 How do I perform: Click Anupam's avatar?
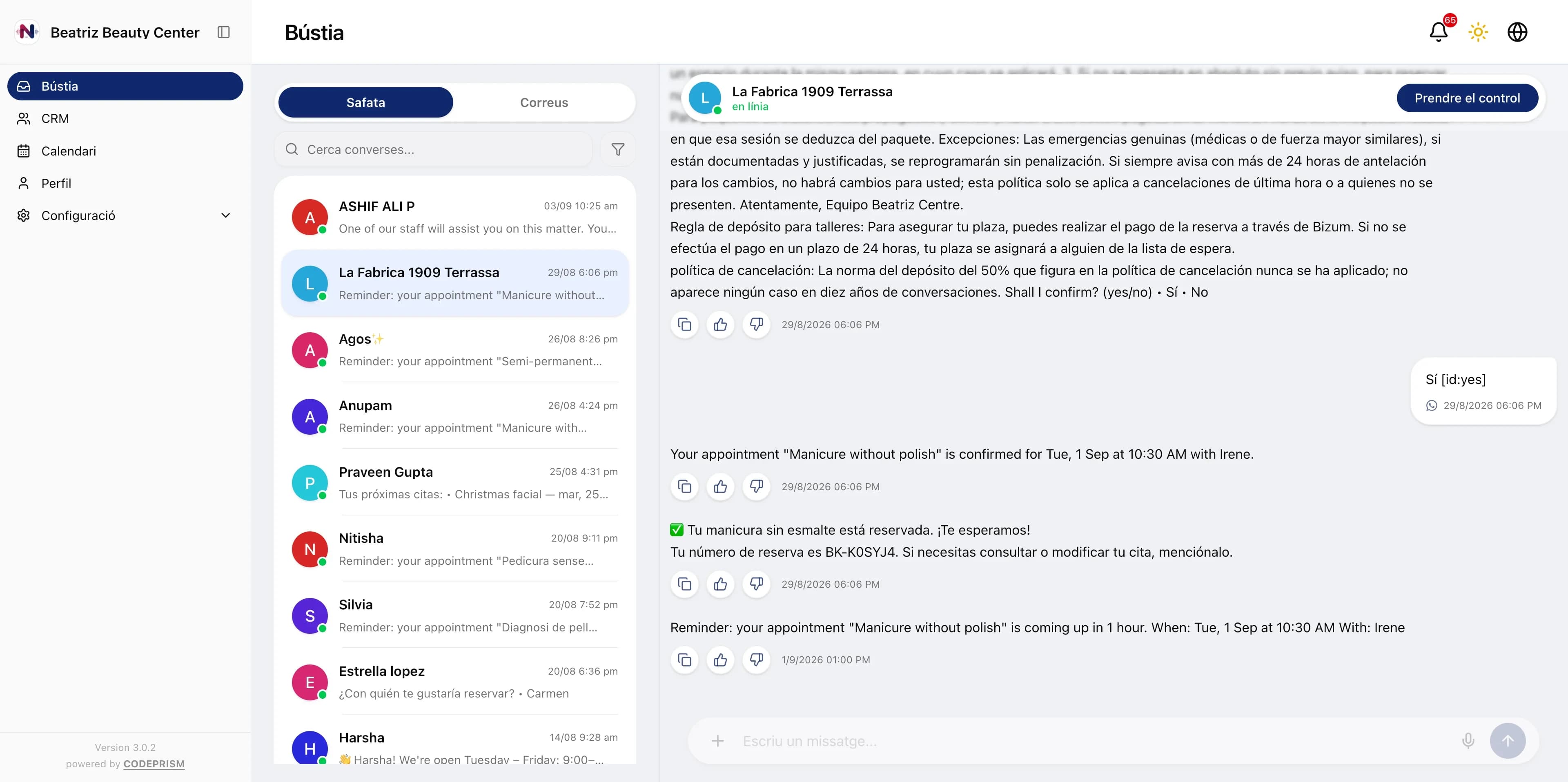310,416
